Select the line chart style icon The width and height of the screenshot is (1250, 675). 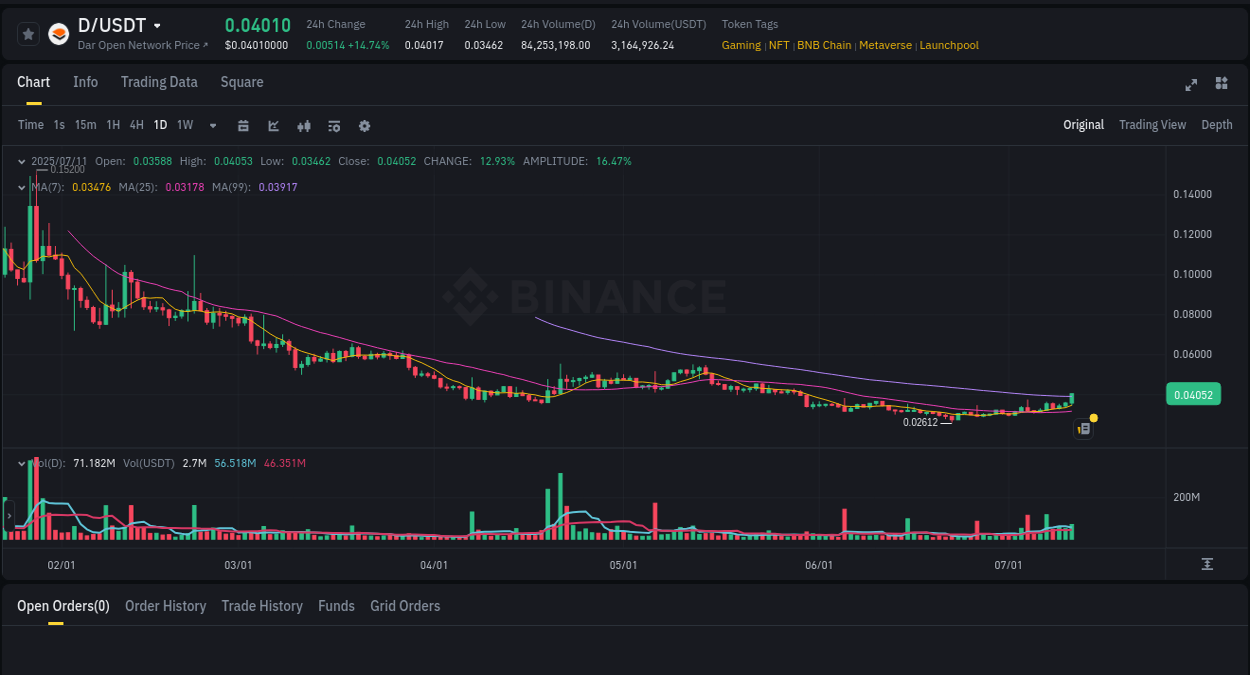click(x=272, y=125)
